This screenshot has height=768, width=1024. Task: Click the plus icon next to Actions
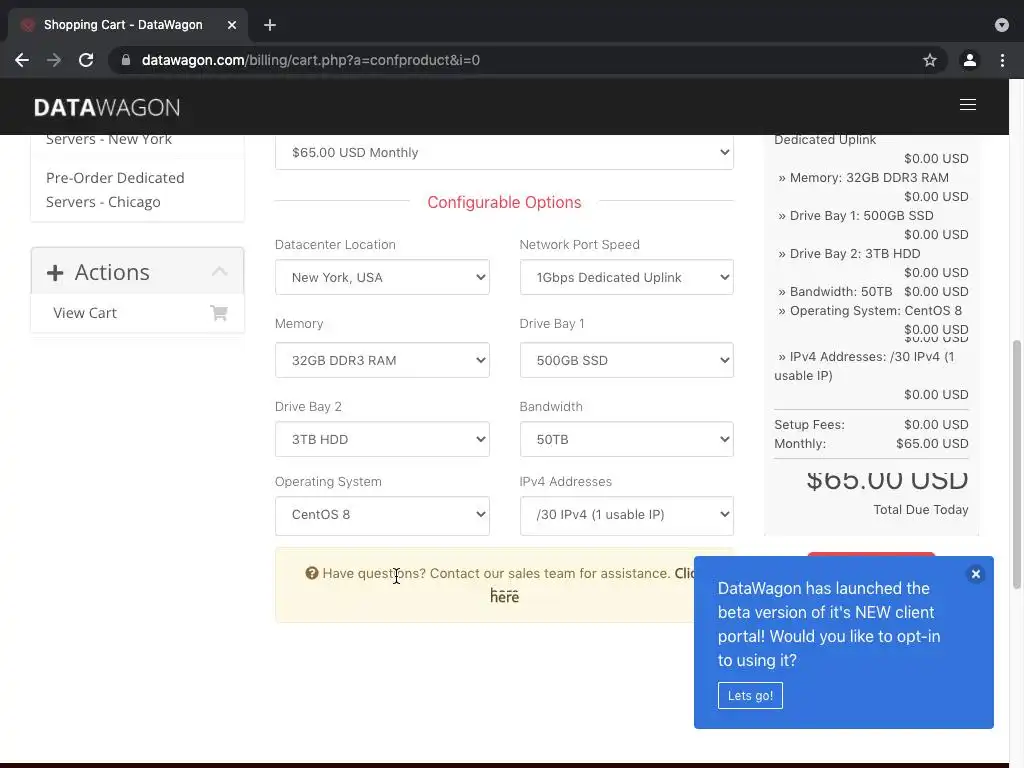pyautogui.click(x=55, y=272)
